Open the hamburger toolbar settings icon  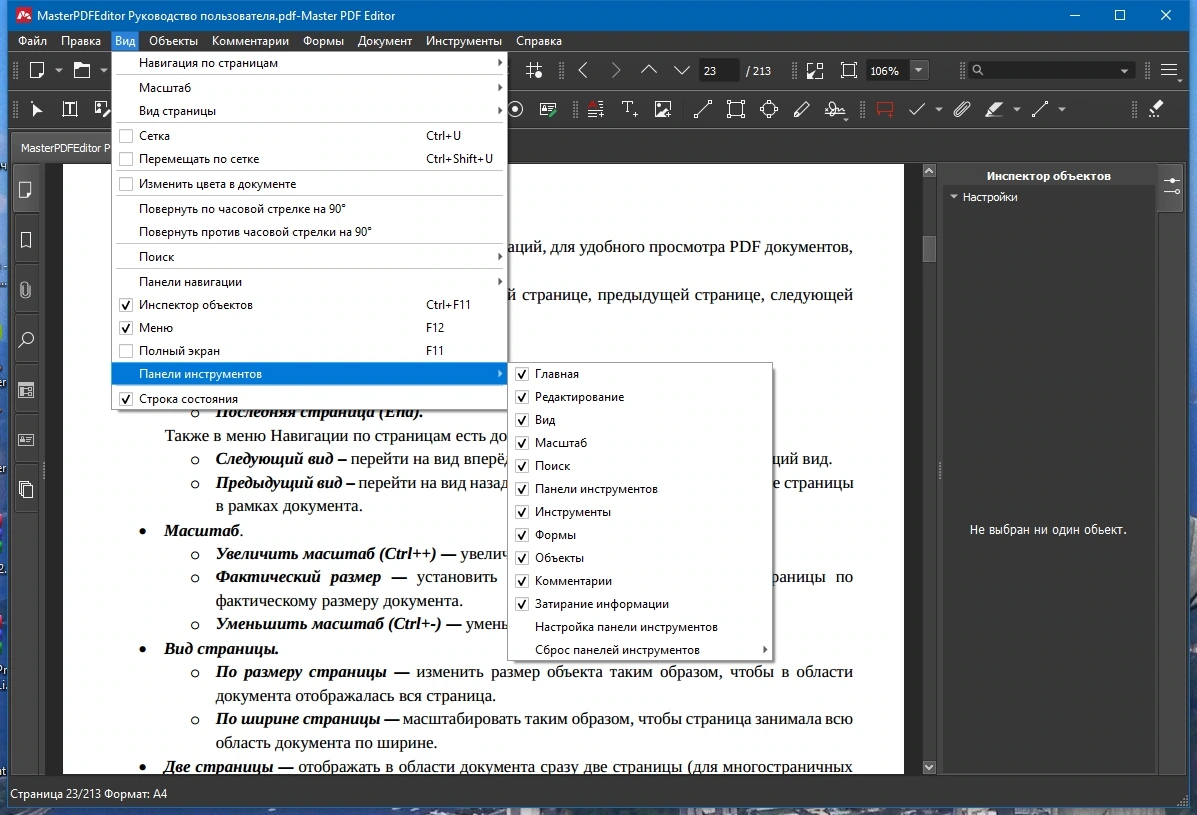(x=1169, y=70)
